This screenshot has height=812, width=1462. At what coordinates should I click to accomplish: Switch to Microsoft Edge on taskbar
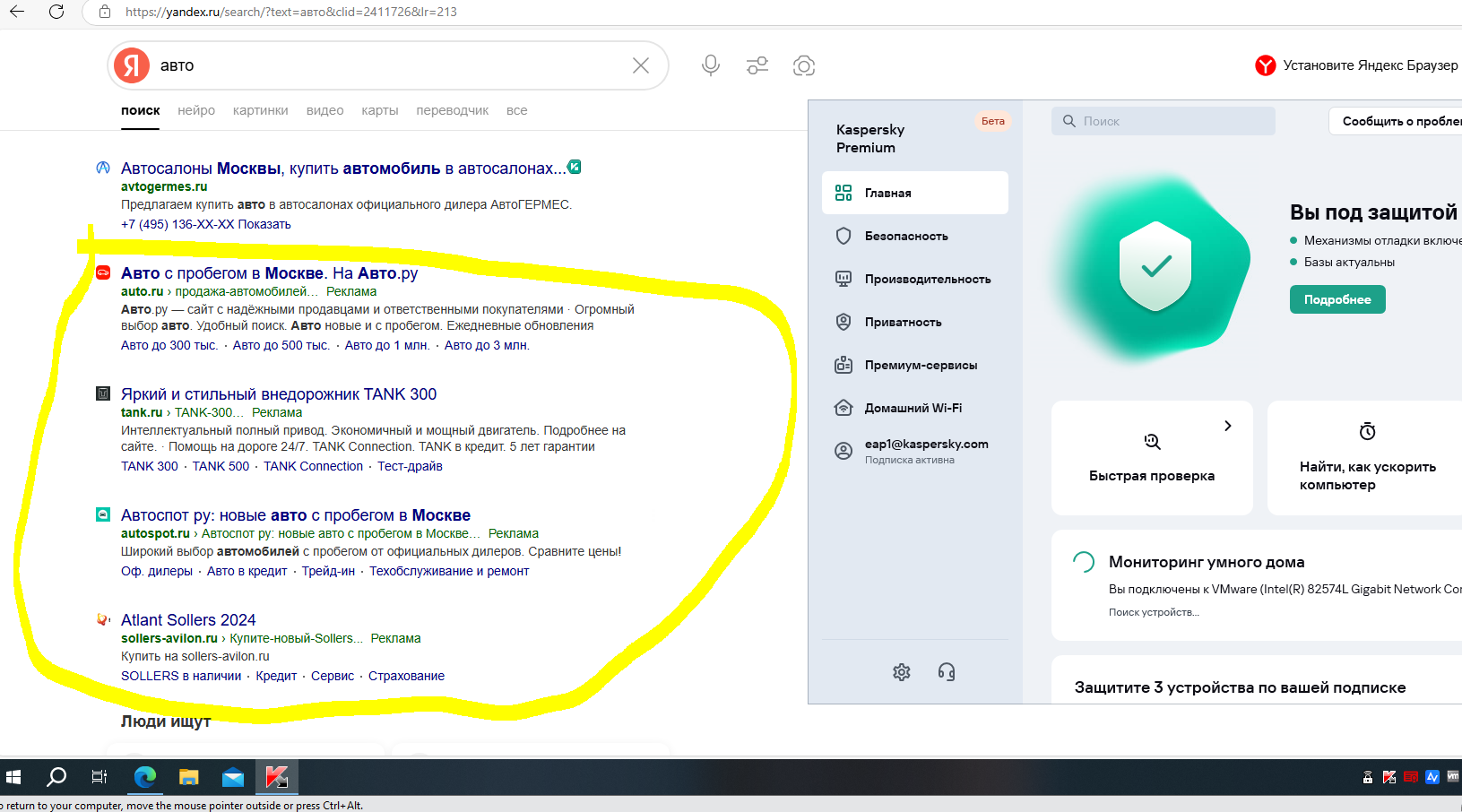[144, 777]
